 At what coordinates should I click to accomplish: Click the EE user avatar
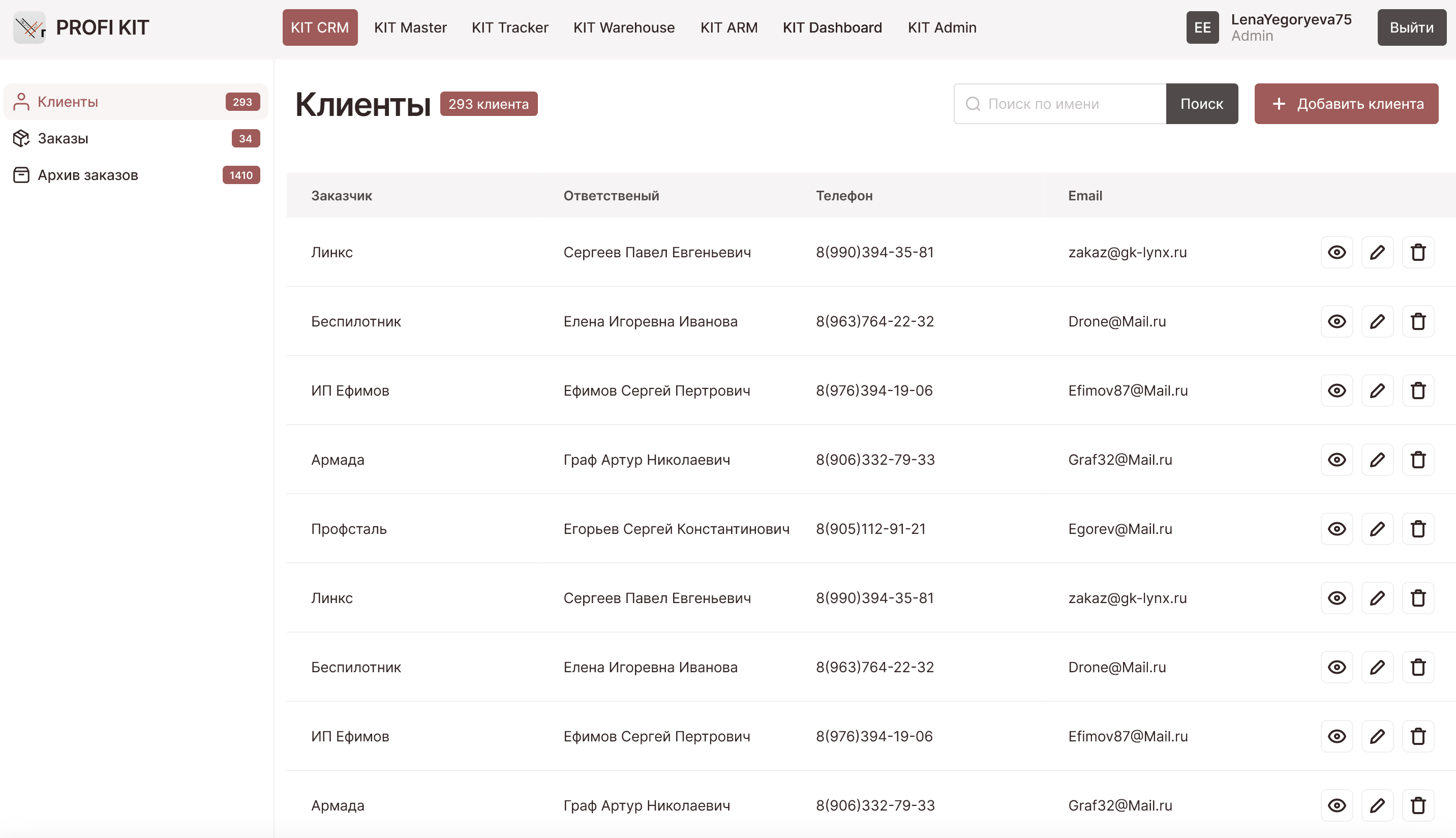[x=1202, y=27]
